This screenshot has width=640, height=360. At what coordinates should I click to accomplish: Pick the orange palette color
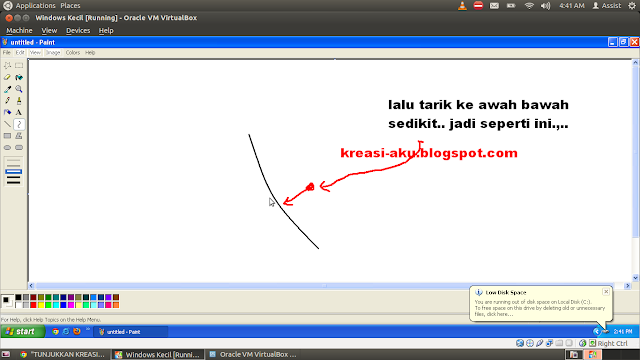tap(116, 304)
